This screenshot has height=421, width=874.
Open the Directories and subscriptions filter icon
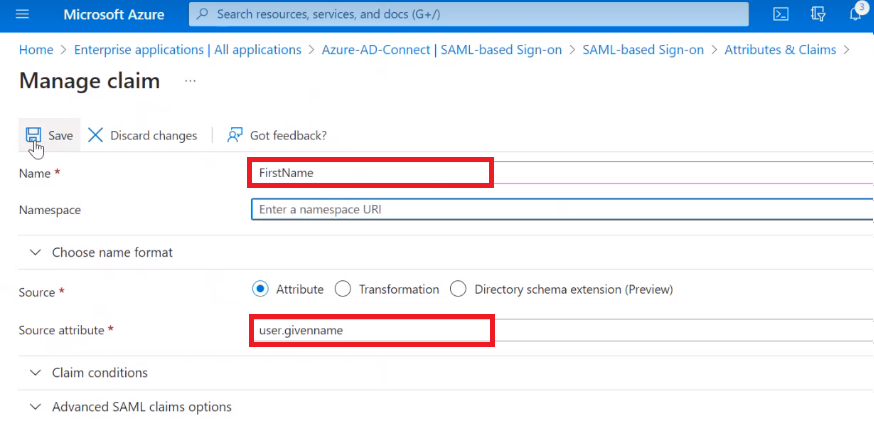coord(819,15)
